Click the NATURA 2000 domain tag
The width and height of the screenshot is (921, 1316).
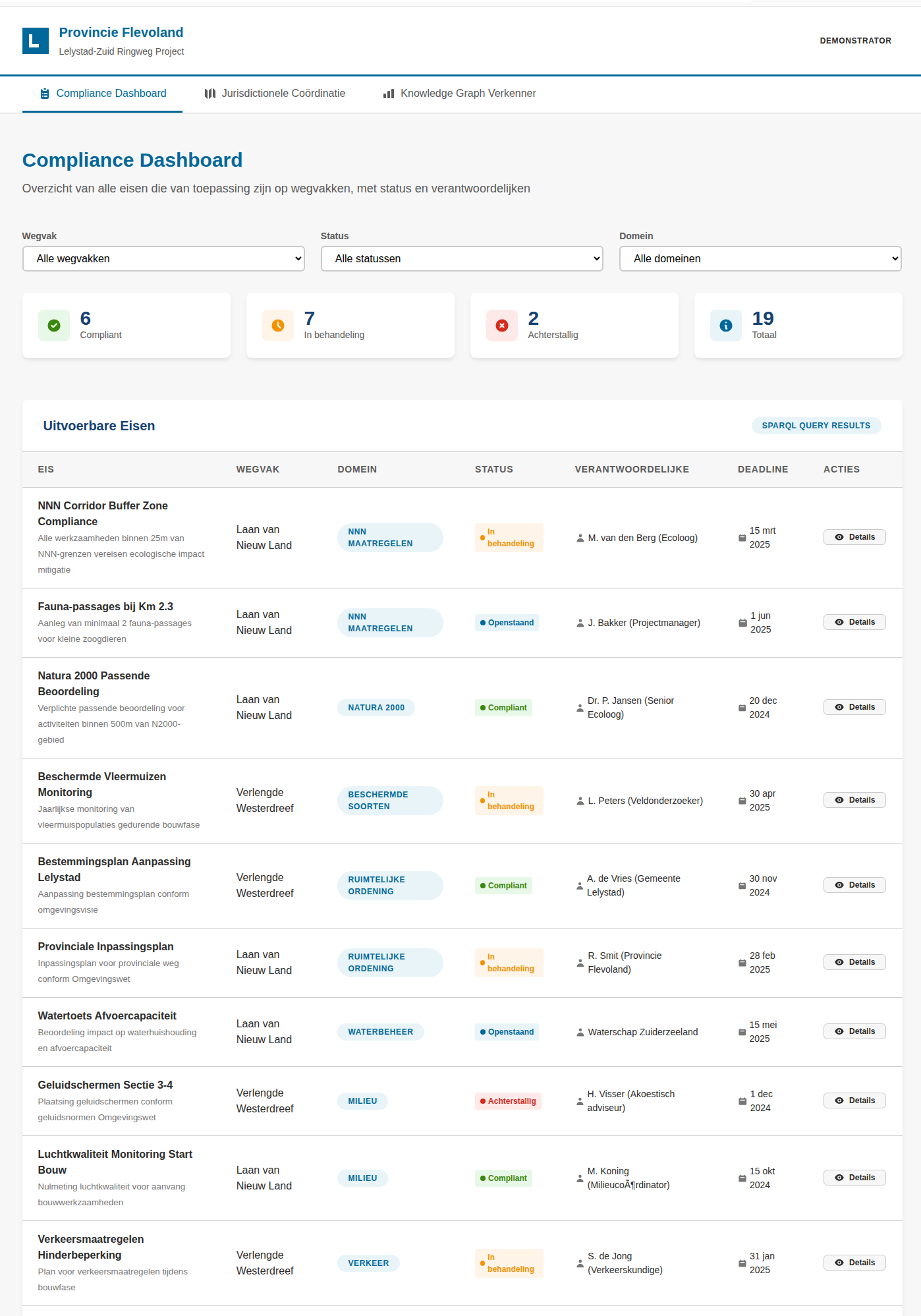pos(376,708)
